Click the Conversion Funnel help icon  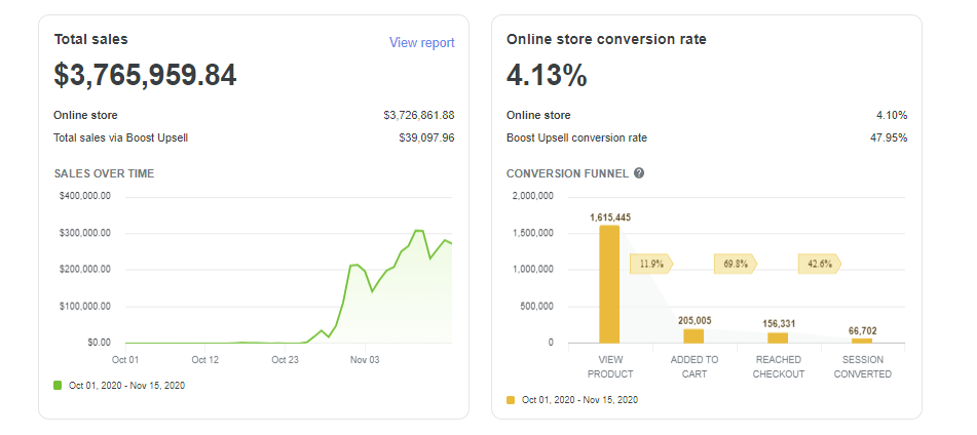(639, 173)
